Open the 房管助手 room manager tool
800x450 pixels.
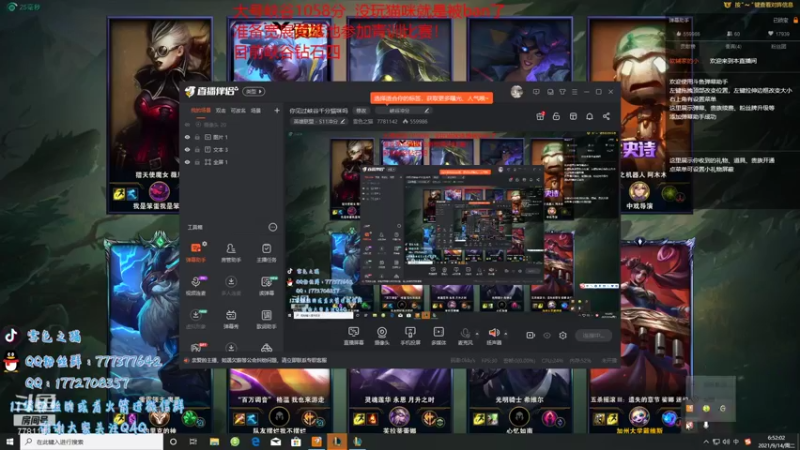coord(231,253)
